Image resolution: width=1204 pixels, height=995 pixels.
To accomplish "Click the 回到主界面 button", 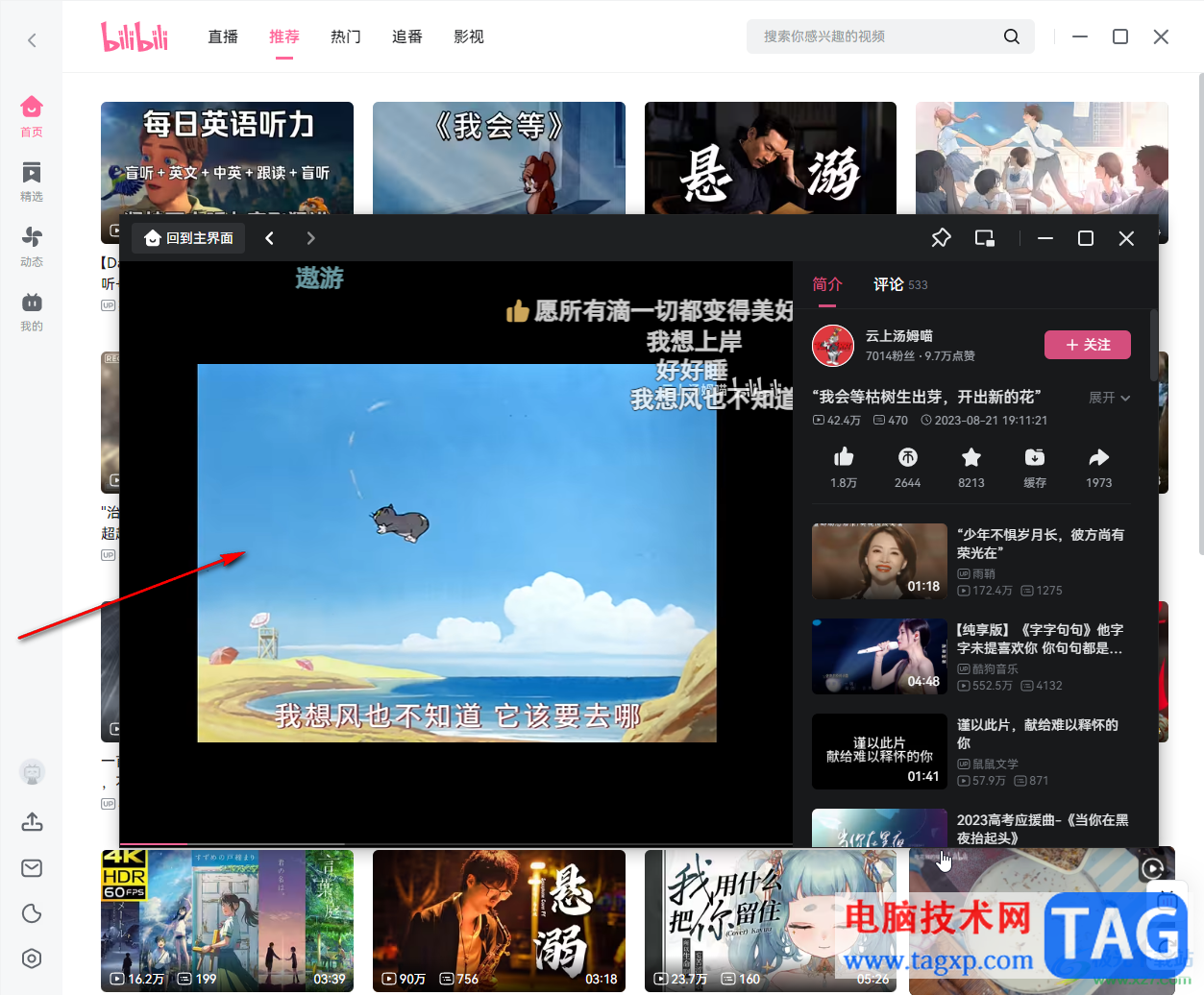I will click(x=188, y=238).
